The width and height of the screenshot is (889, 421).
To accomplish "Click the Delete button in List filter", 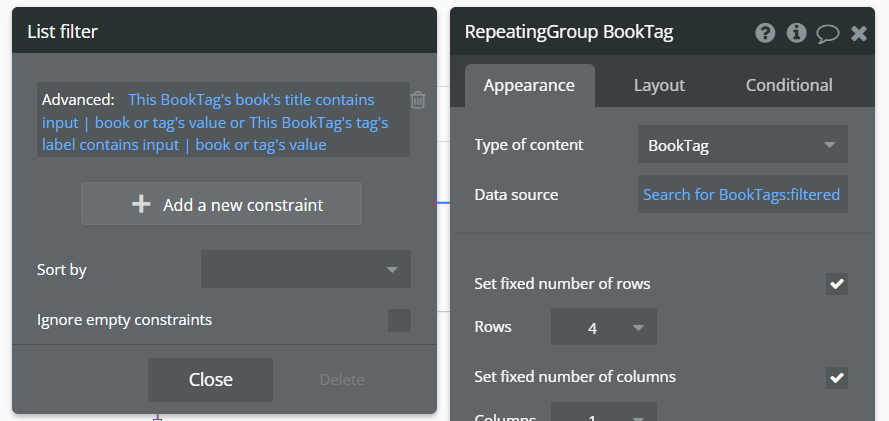I will tap(342, 380).
